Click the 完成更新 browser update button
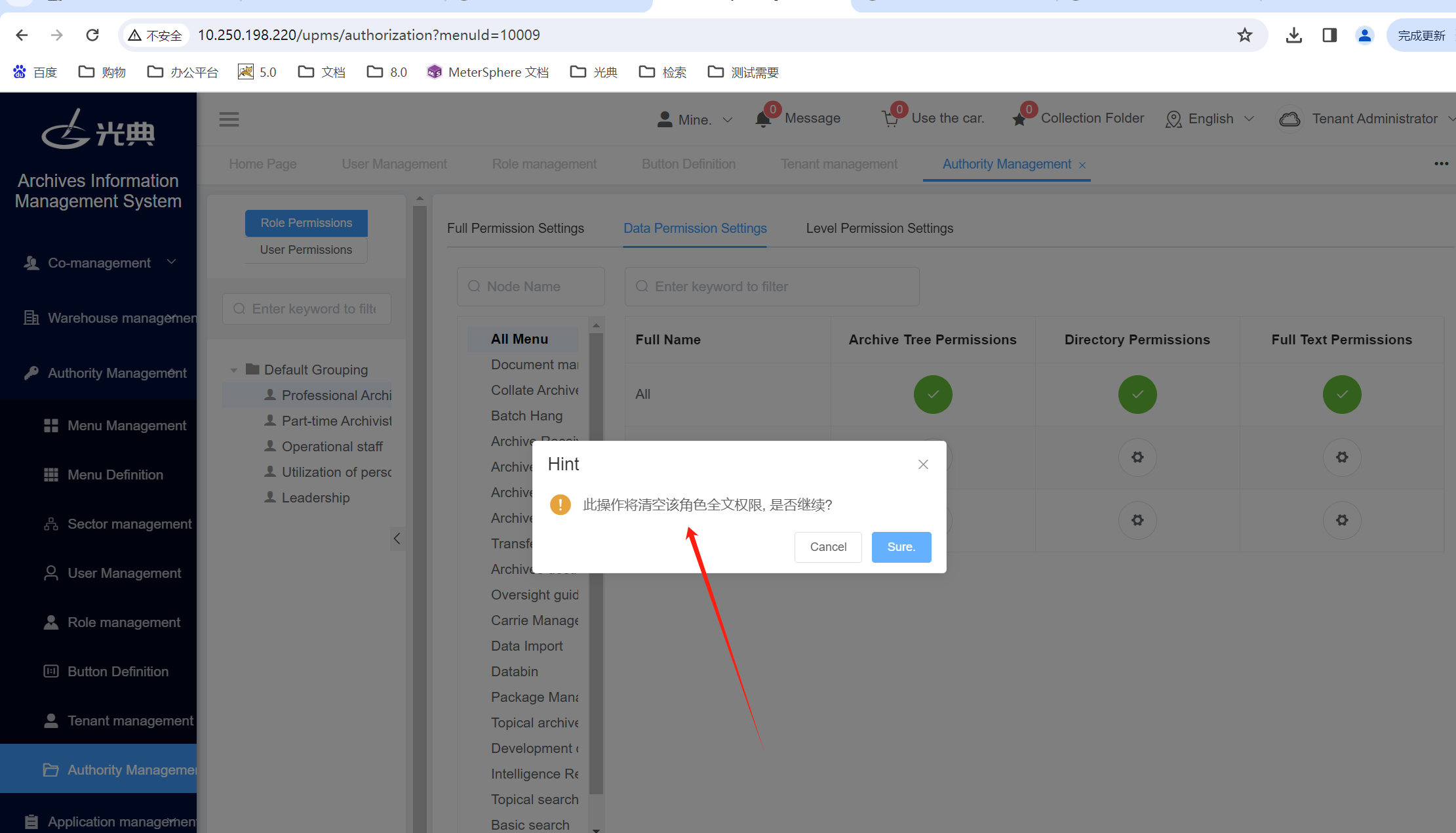 [1421, 35]
